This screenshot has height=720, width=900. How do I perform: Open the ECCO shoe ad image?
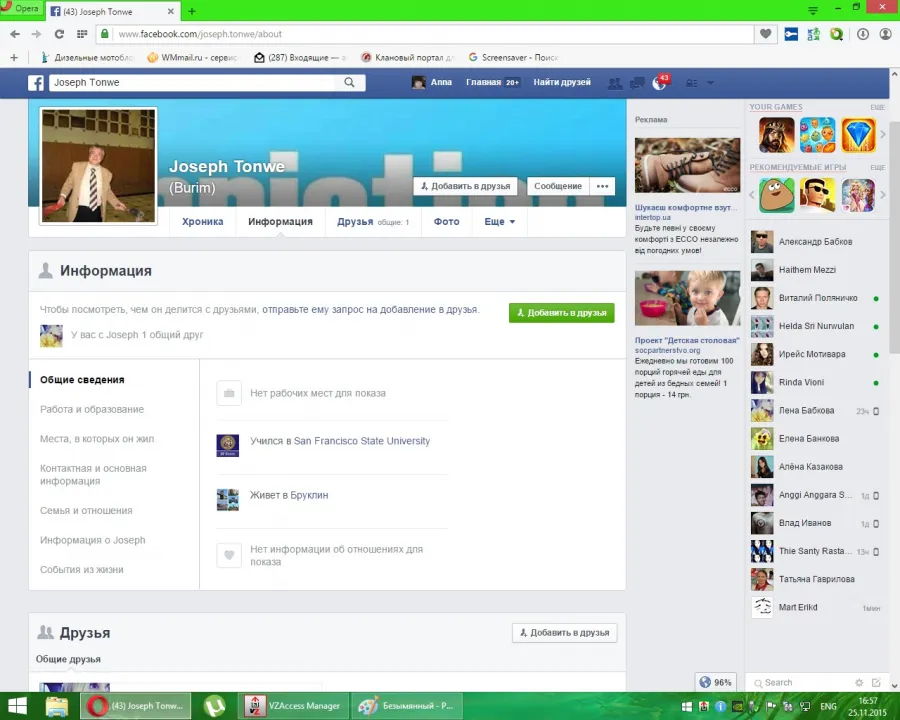point(687,165)
